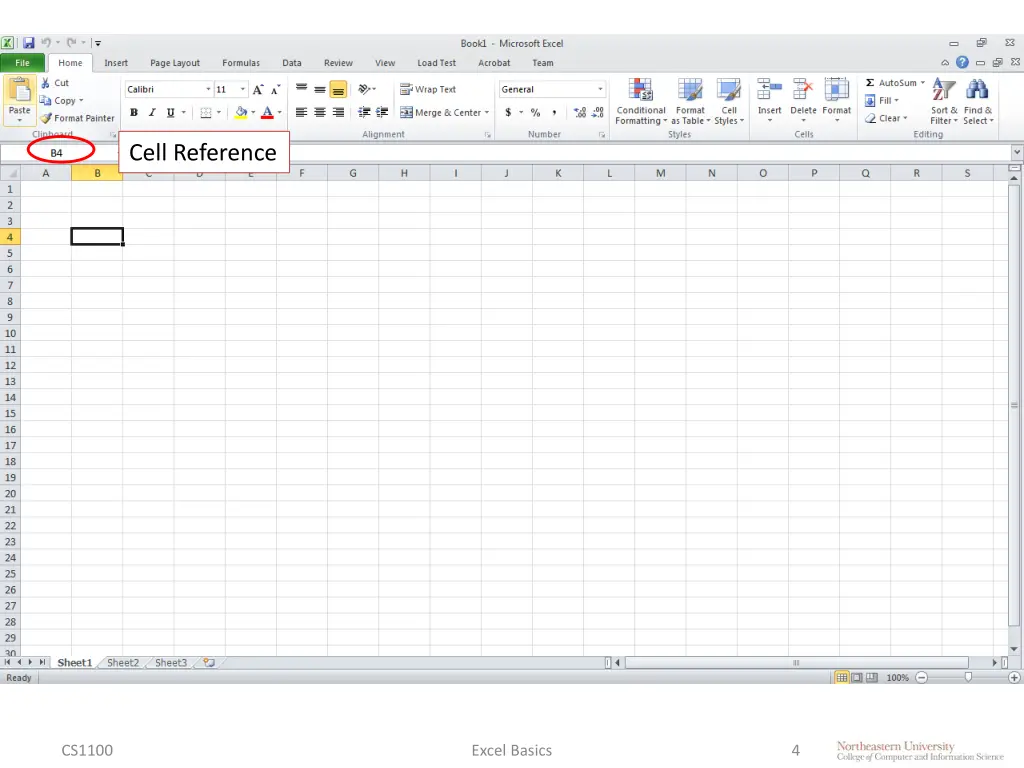This screenshot has width=1024, height=768.
Task: Click the Sort & Filter icon
Action: [944, 90]
